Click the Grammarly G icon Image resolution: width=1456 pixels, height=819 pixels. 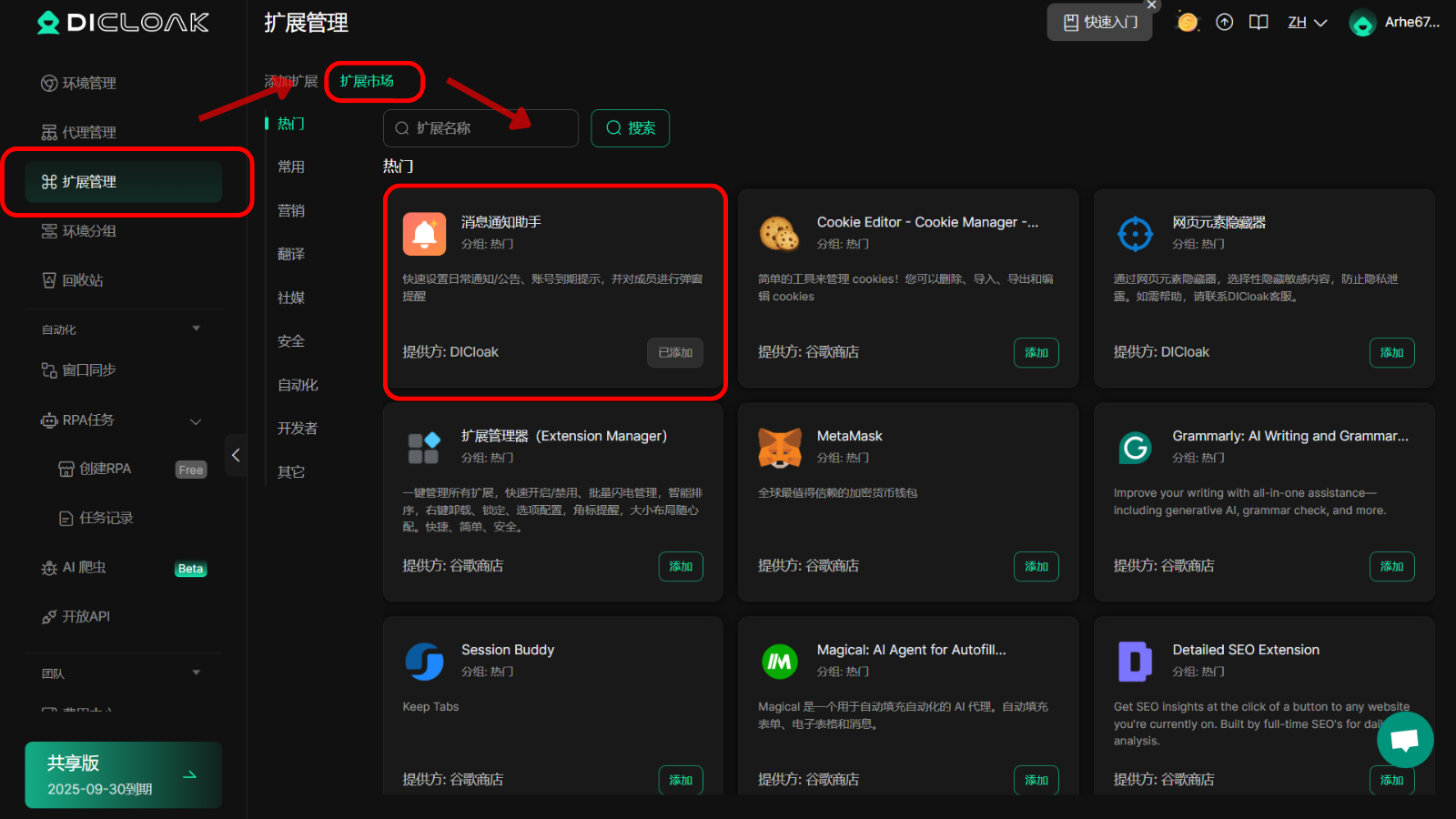(1136, 448)
